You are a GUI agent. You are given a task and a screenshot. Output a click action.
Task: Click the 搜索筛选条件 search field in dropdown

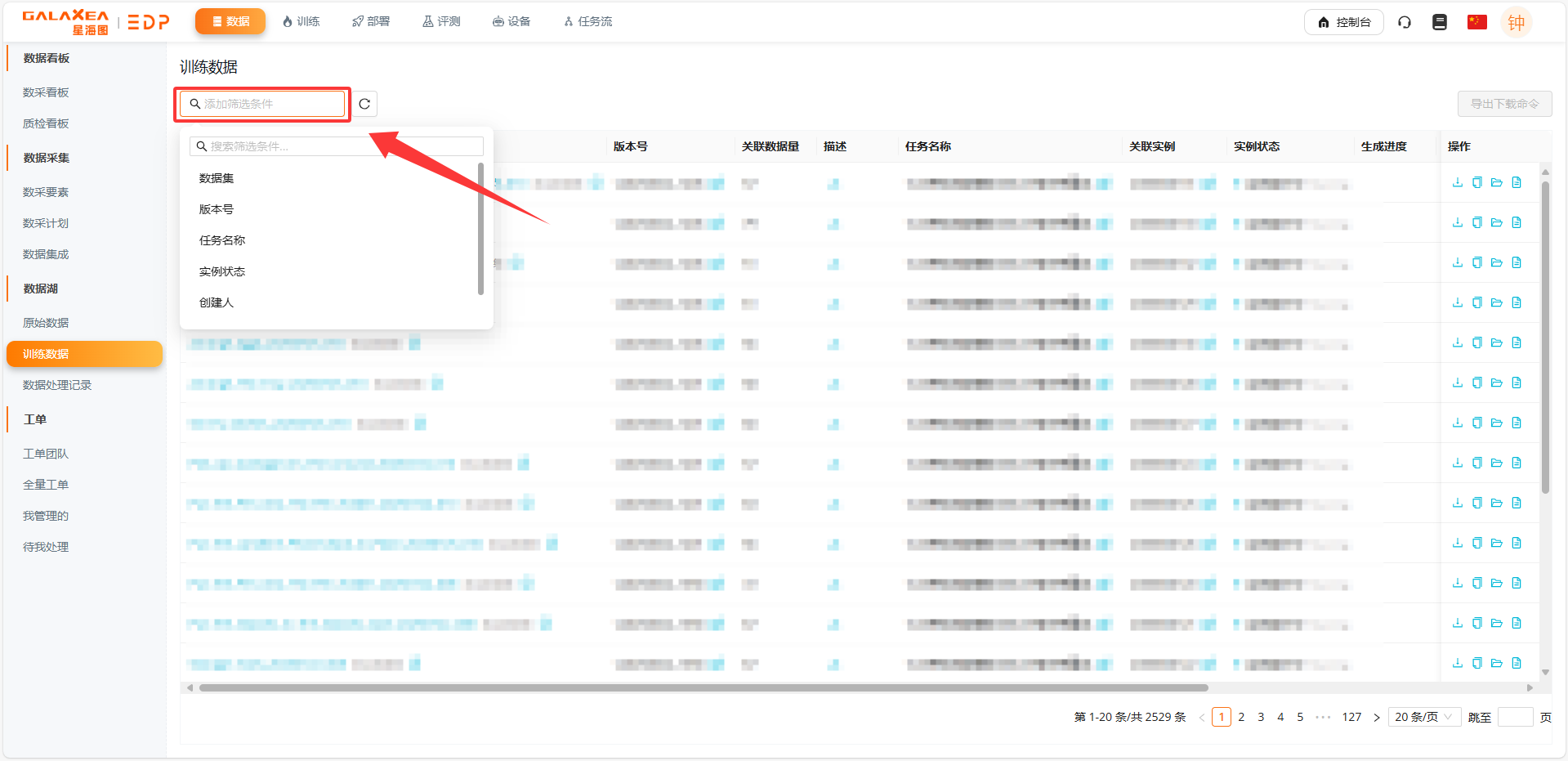[x=337, y=146]
